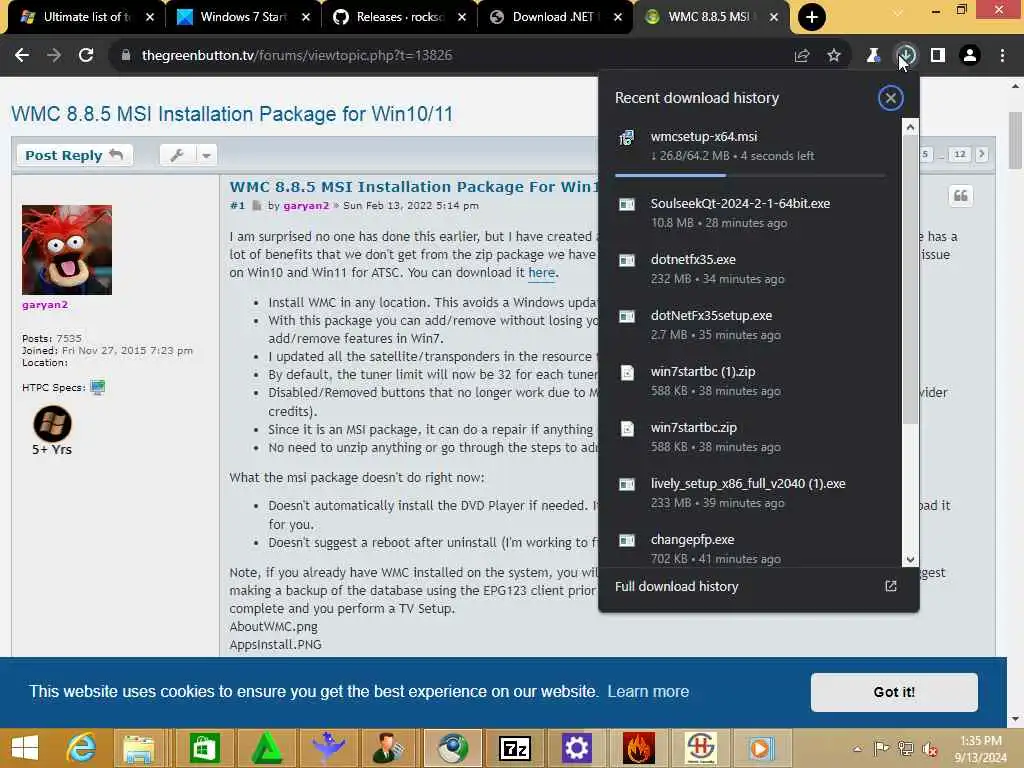Screen dimensions: 1024x768
Task: Open Chrome Labs flask icon
Action: [873, 56]
